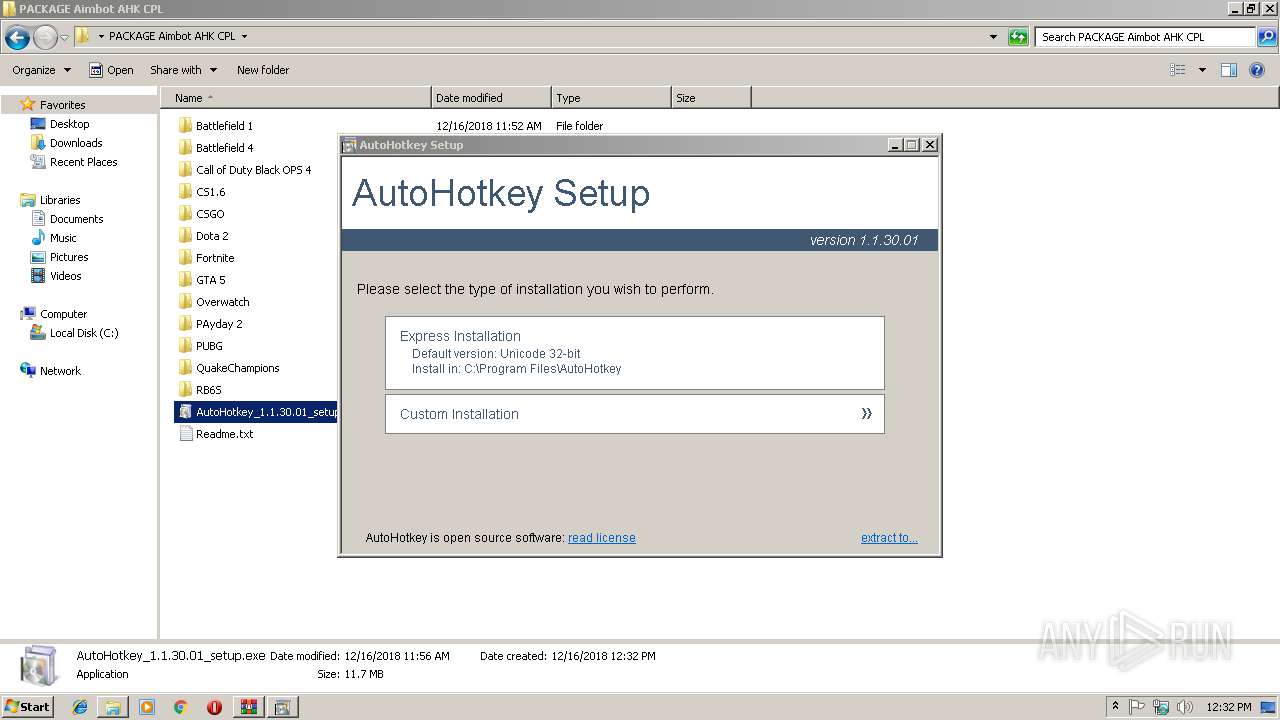Image resolution: width=1280 pixels, height=720 pixels.
Task: Sort by Type column header
Action: 611,98
